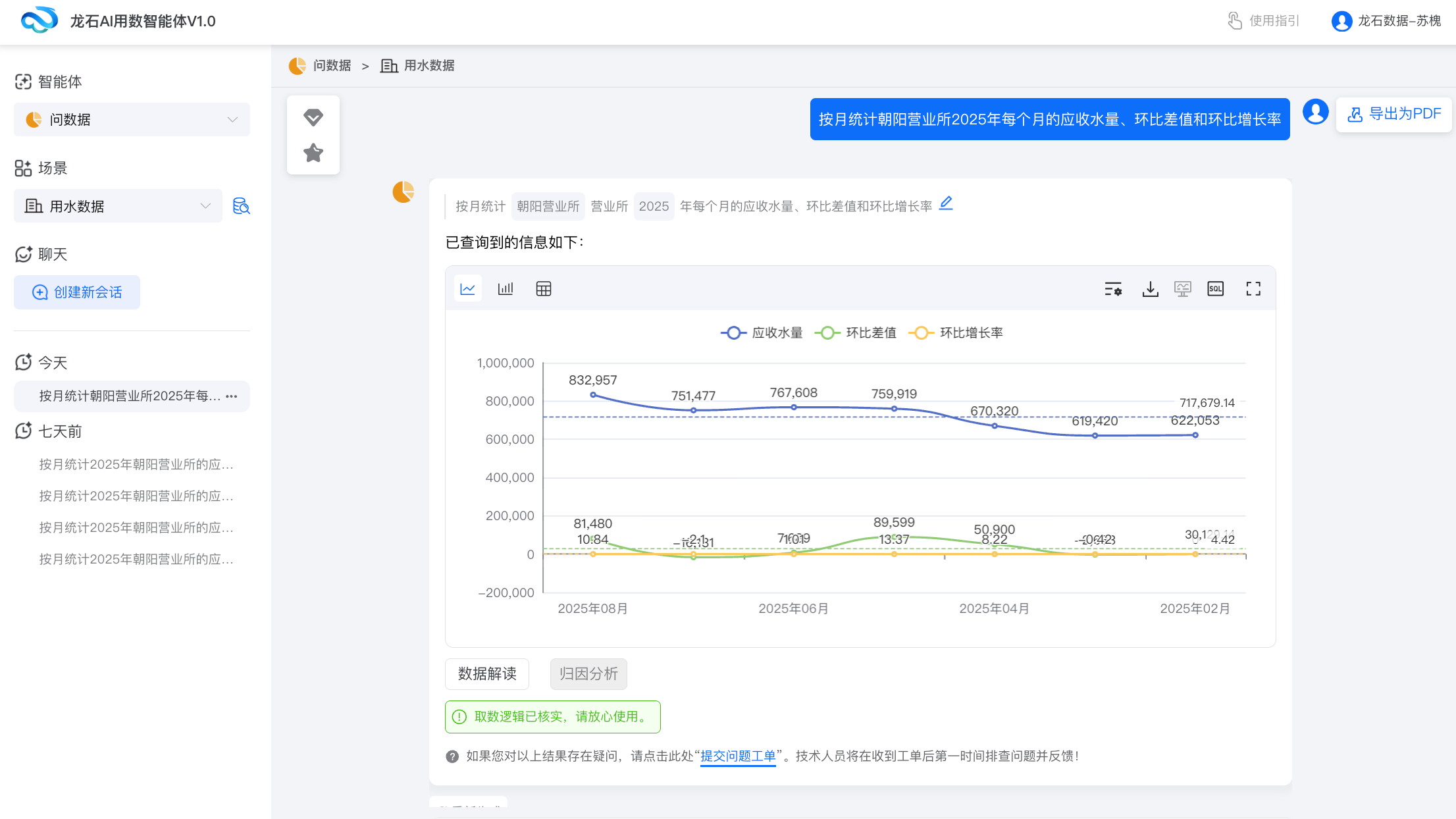Click 创建新会话 to start a new chat
This screenshot has width=1456, height=819.
point(76,292)
